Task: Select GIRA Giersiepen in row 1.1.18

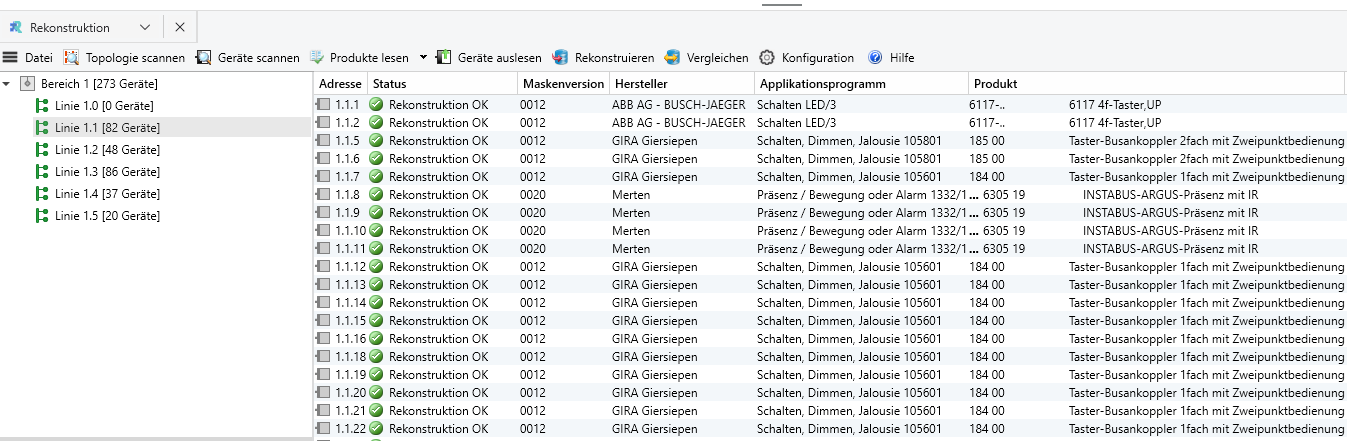Action: (655, 356)
